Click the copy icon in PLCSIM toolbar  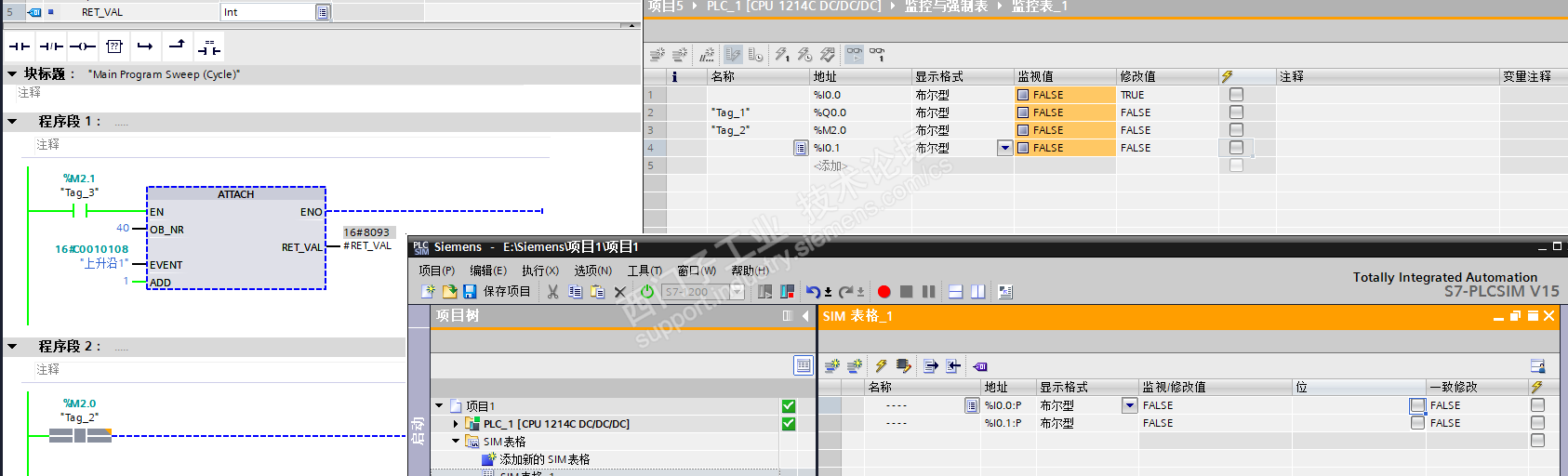coord(576,292)
